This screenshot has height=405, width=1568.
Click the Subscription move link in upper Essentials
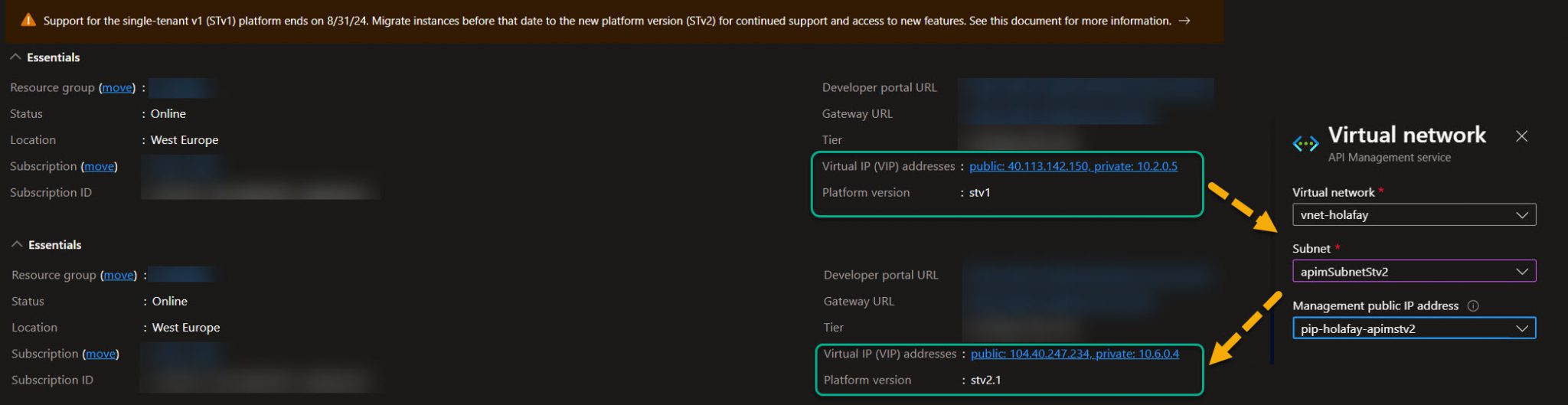click(x=99, y=167)
